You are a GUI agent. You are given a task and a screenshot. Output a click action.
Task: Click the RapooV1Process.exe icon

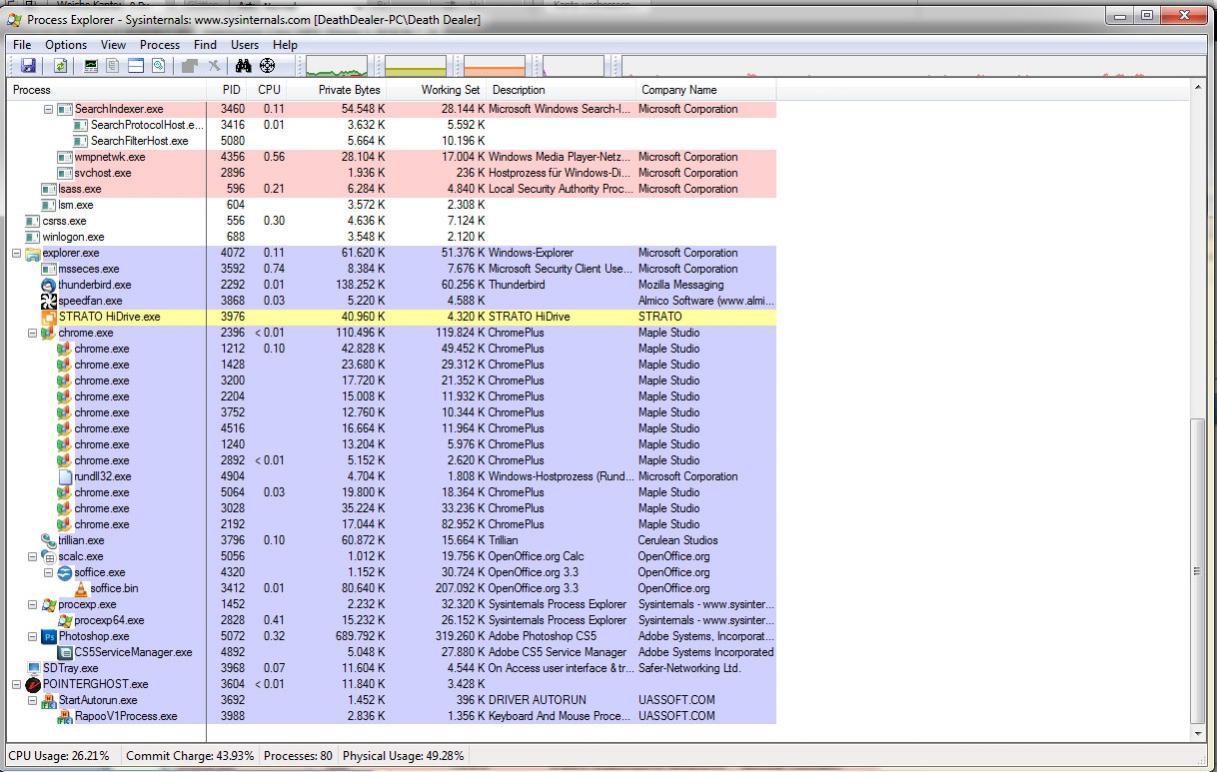point(65,717)
